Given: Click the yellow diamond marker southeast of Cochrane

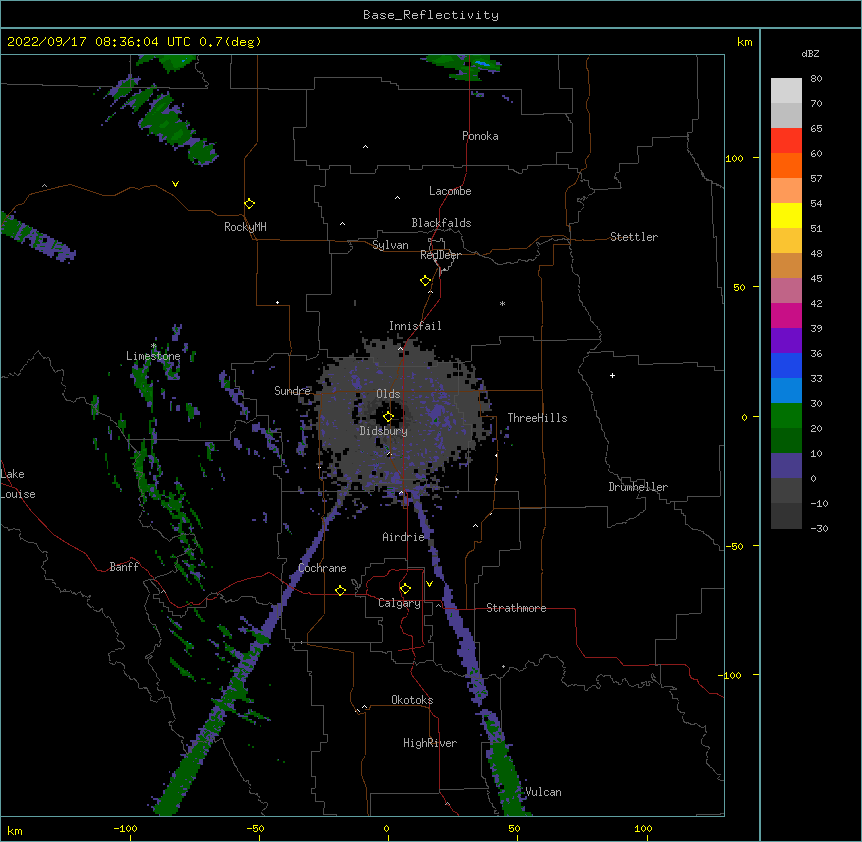Looking at the screenshot, I should point(340,590).
